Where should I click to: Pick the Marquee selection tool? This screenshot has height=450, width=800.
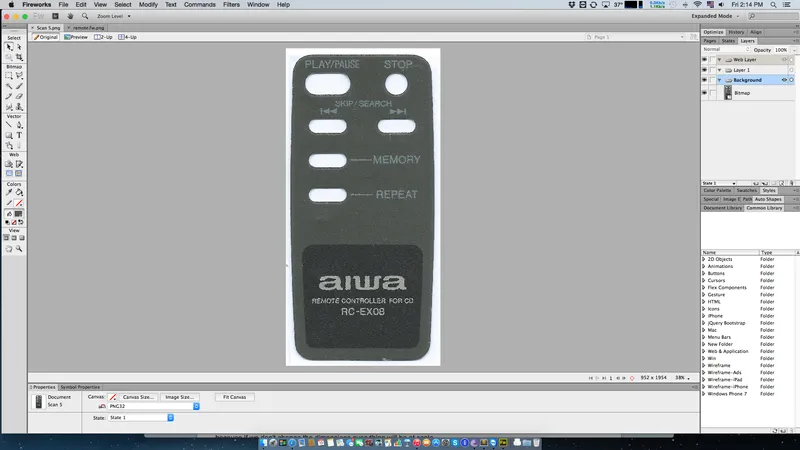[x=9, y=76]
